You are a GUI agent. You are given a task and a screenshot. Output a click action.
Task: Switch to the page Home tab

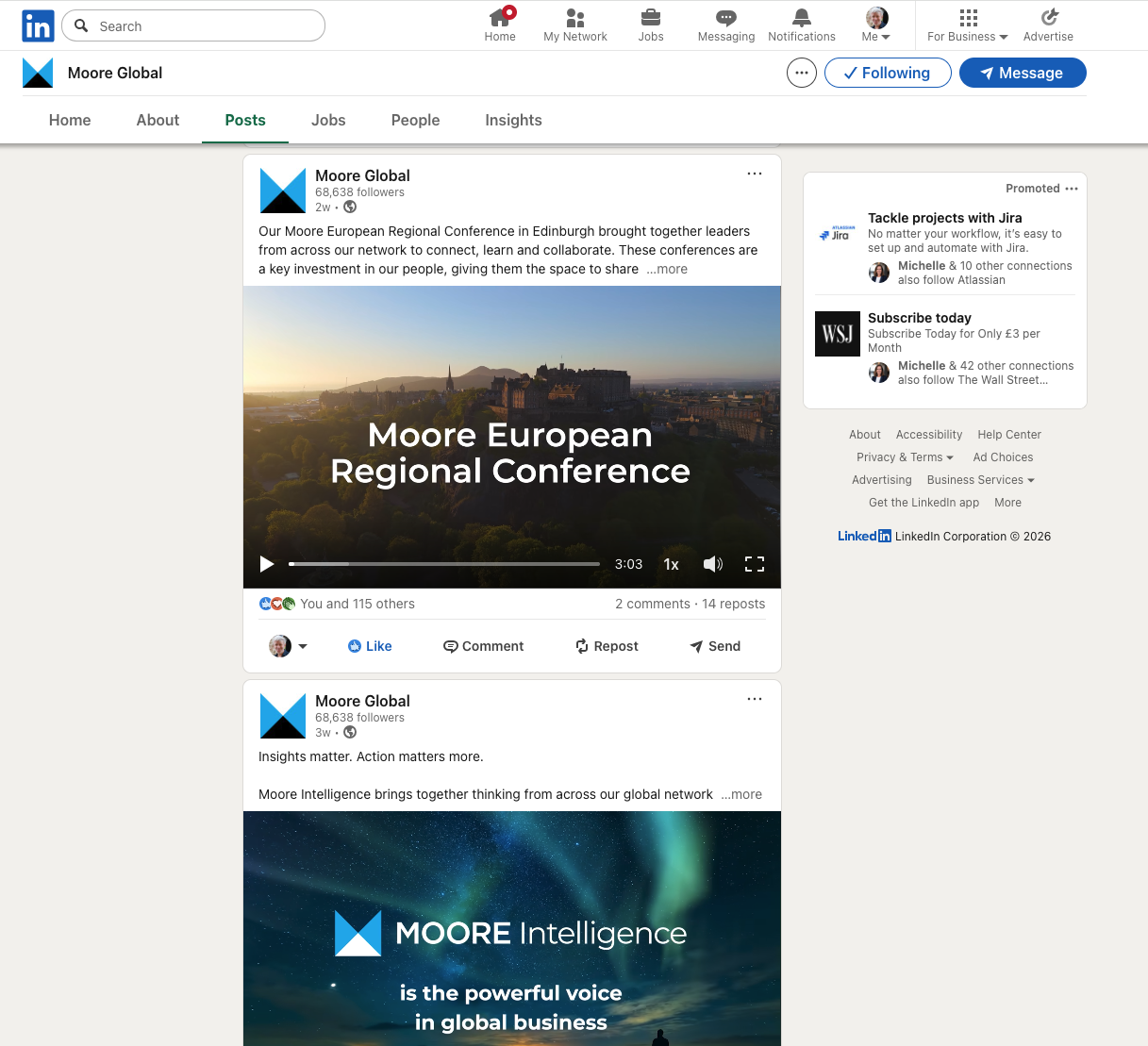click(x=70, y=120)
